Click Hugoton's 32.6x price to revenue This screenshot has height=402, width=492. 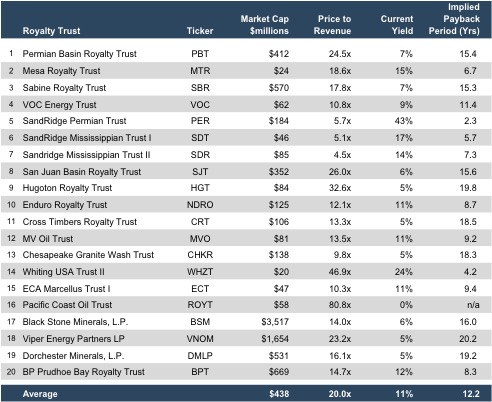(340, 188)
